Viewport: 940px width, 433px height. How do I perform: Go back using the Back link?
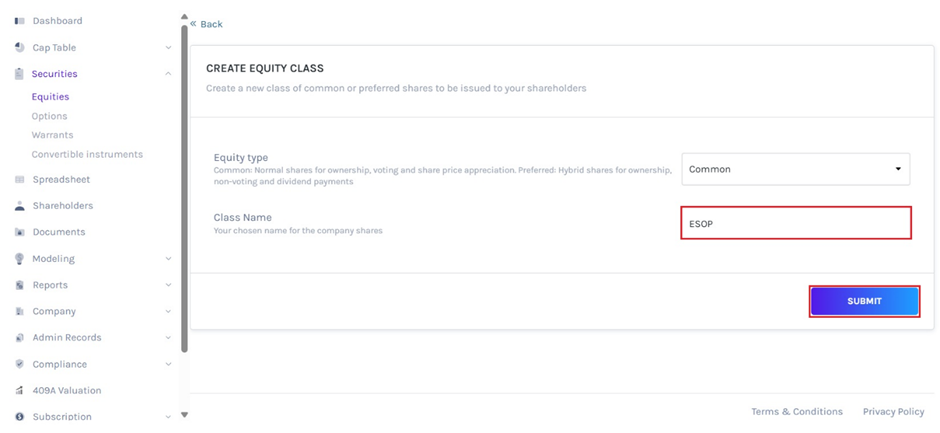207,24
